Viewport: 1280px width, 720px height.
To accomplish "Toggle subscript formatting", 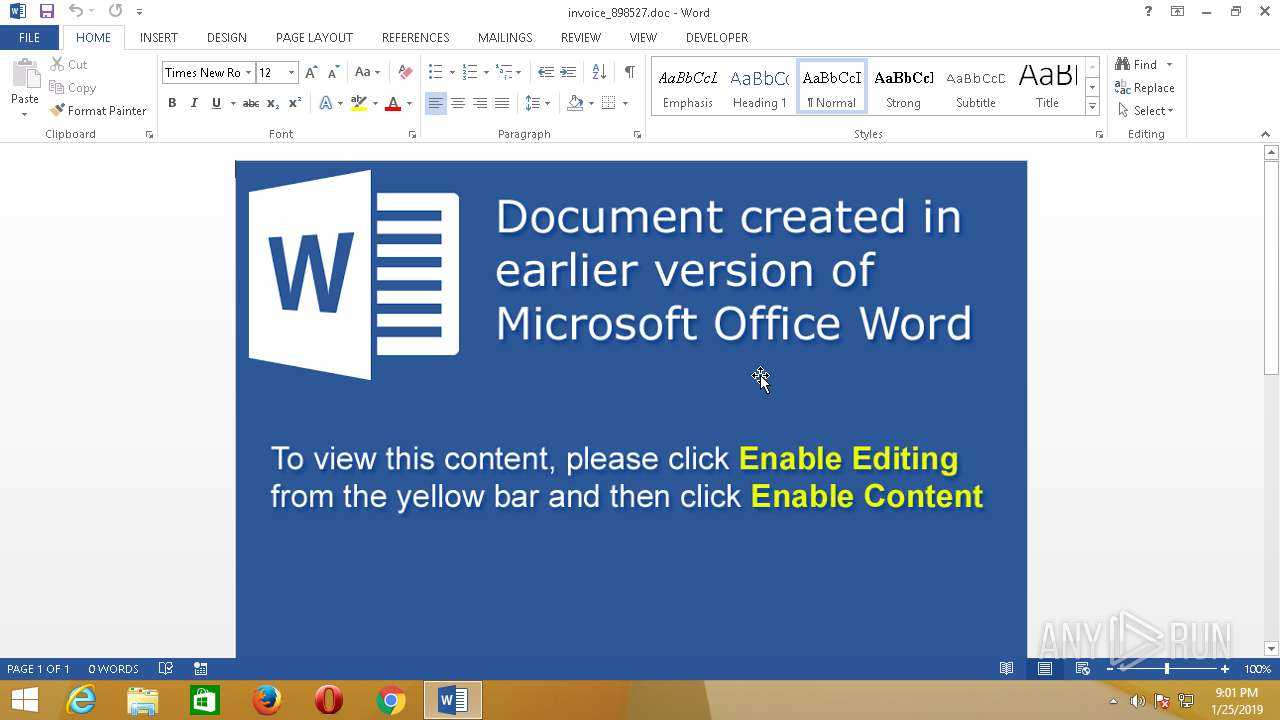I will [x=273, y=103].
